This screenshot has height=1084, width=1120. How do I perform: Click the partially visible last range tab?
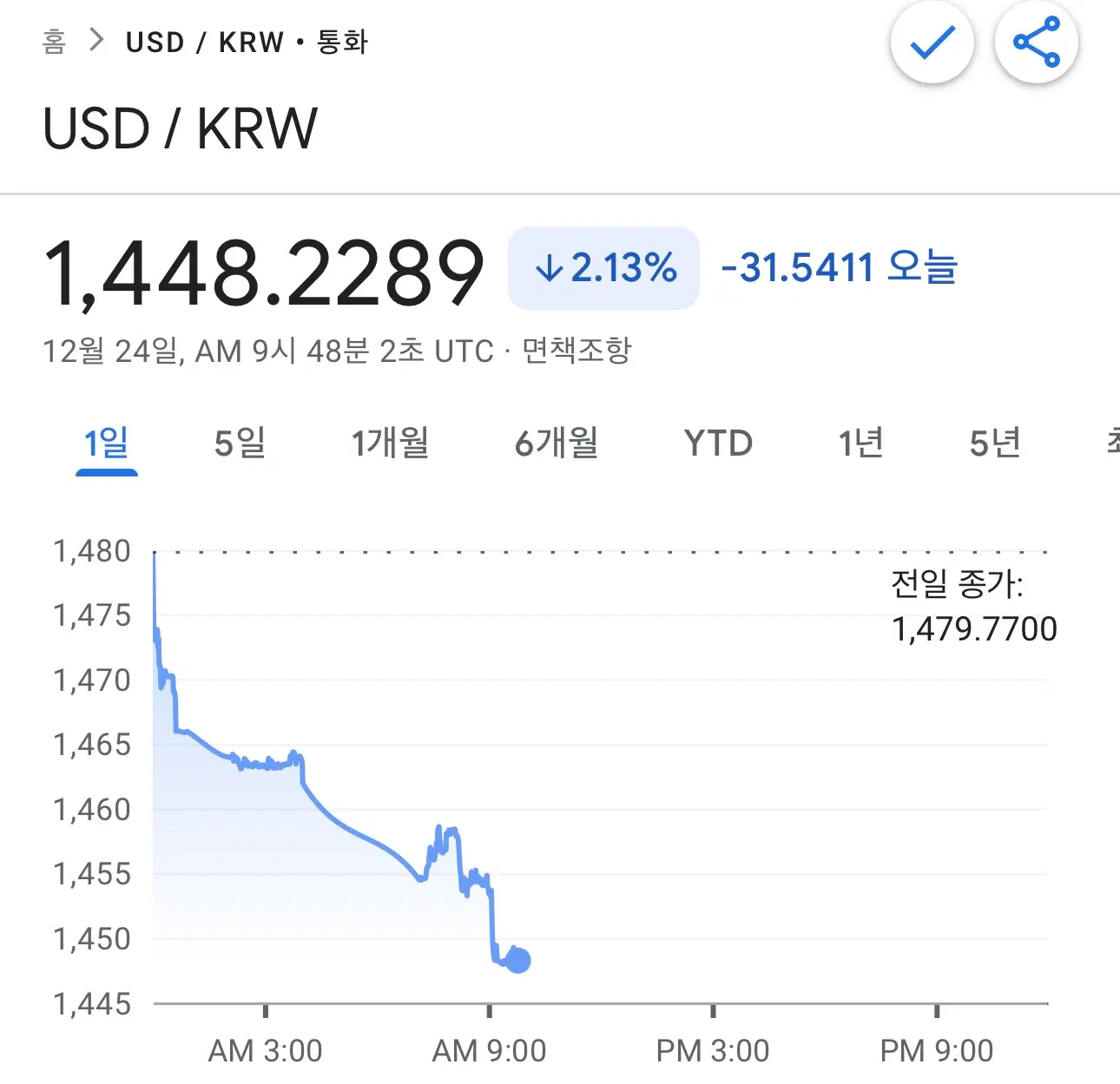click(x=1111, y=443)
